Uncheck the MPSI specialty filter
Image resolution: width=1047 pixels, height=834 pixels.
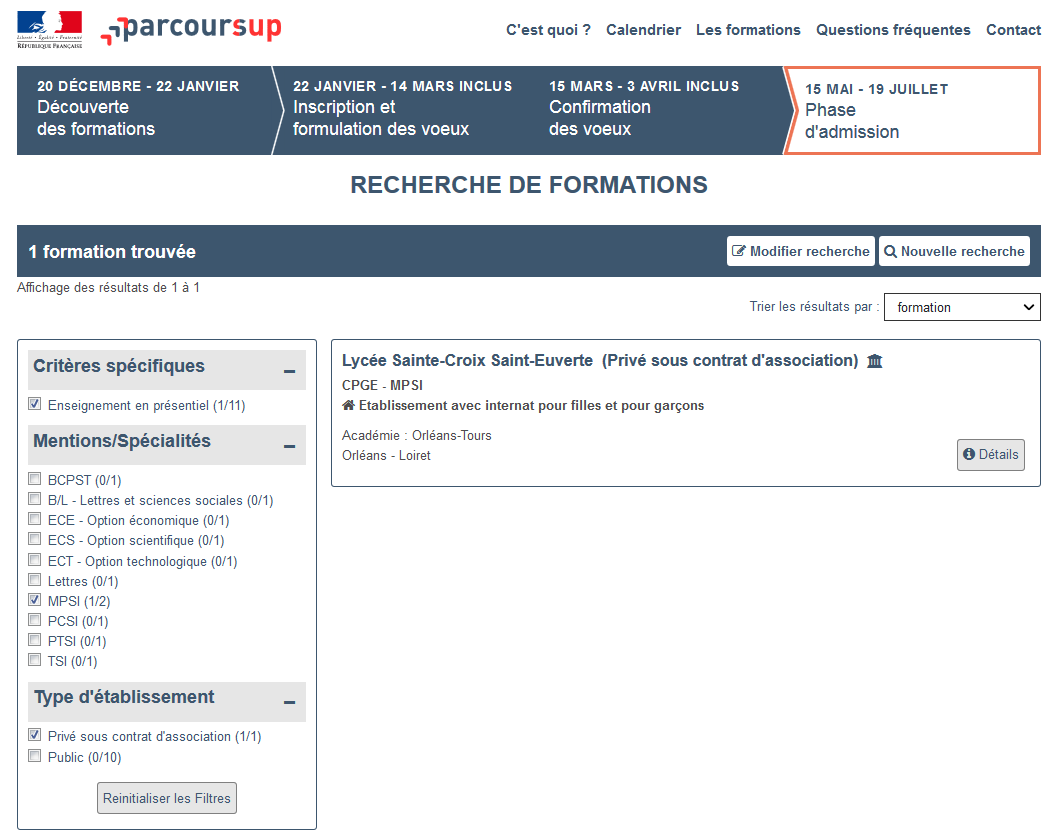35,601
